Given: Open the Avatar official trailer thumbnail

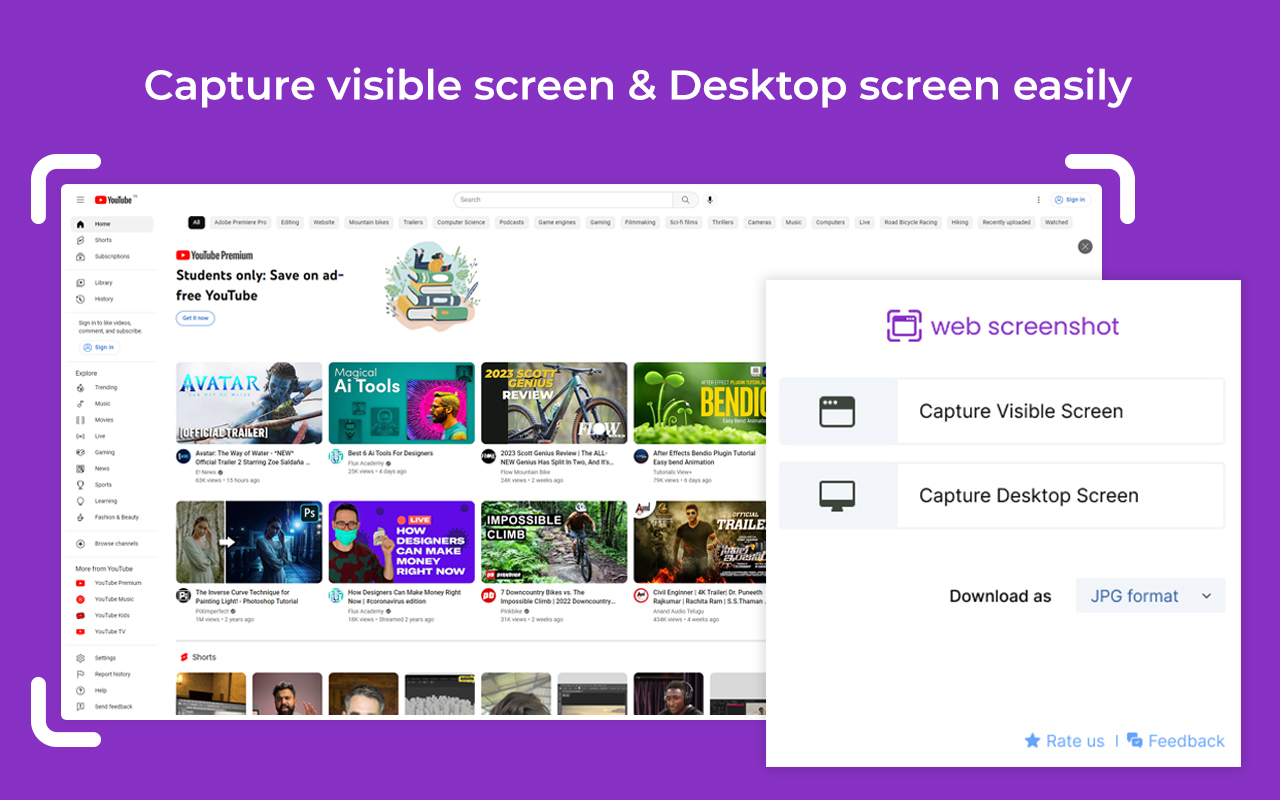Looking at the screenshot, I should [x=249, y=402].
